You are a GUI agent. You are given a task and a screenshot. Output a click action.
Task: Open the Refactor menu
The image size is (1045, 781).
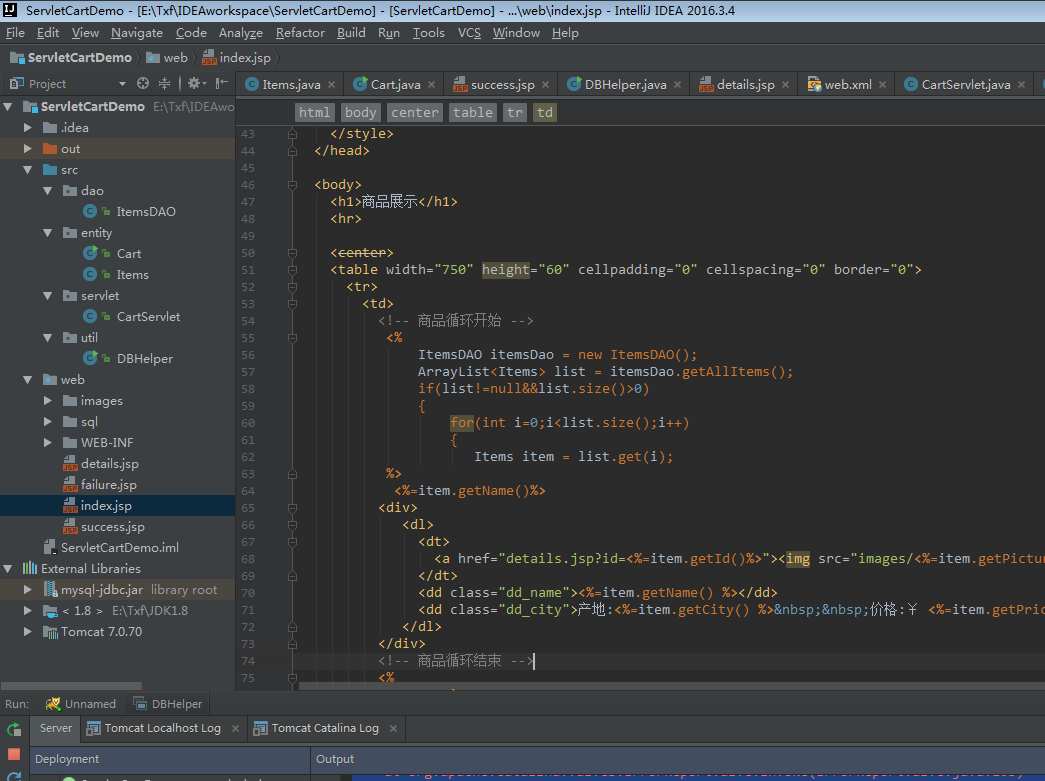click(300, 33)
